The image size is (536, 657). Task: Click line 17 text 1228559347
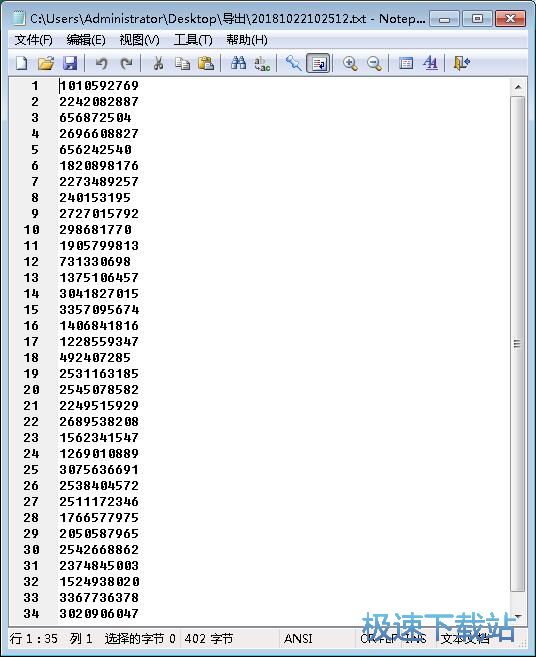click(x=99, y=341)
